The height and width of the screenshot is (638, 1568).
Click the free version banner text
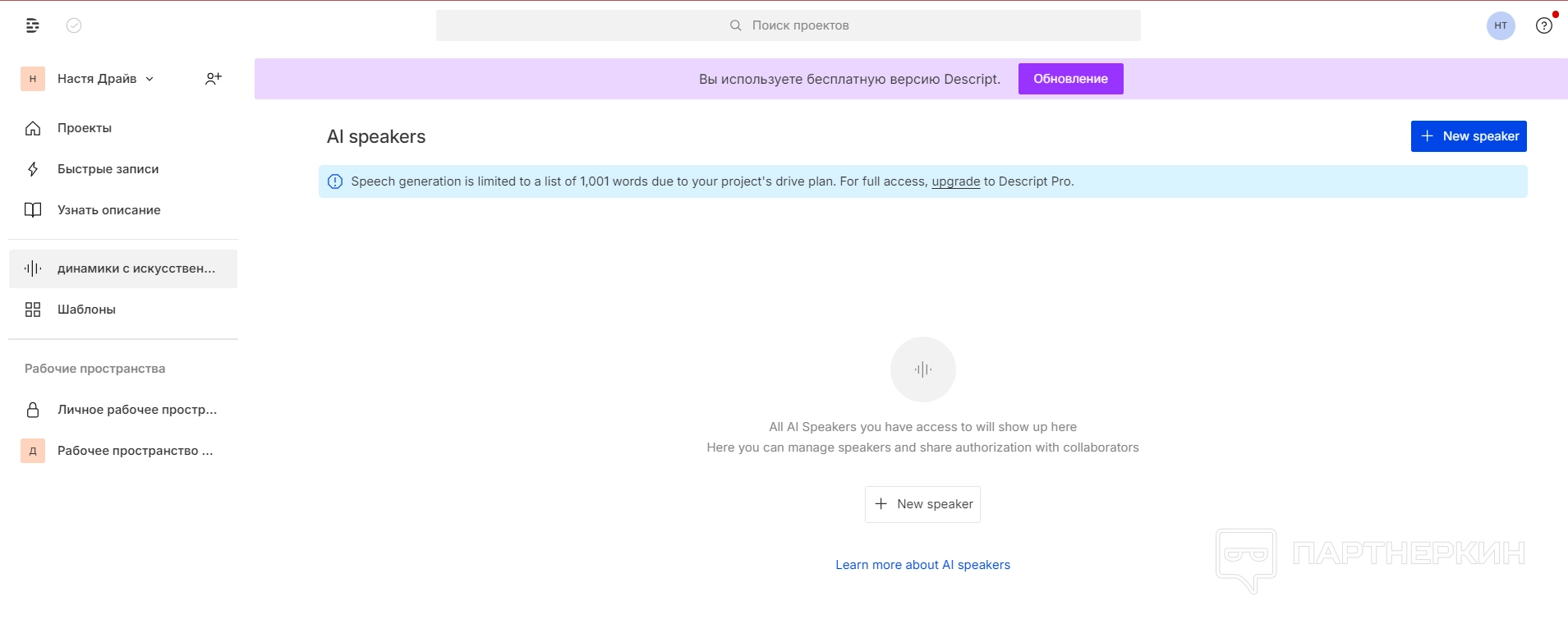[849, 79]
